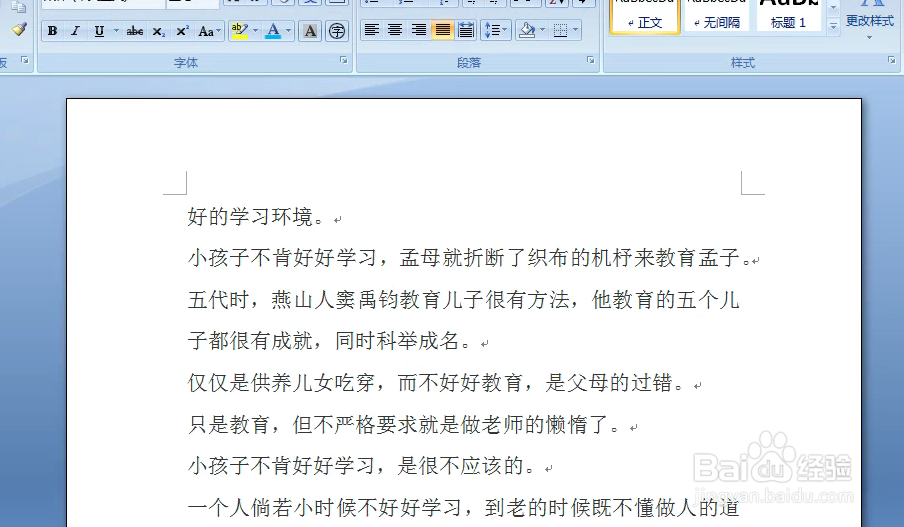904x527 pixels.
Task: Apply subscript formatting
Action: [159, 31]
